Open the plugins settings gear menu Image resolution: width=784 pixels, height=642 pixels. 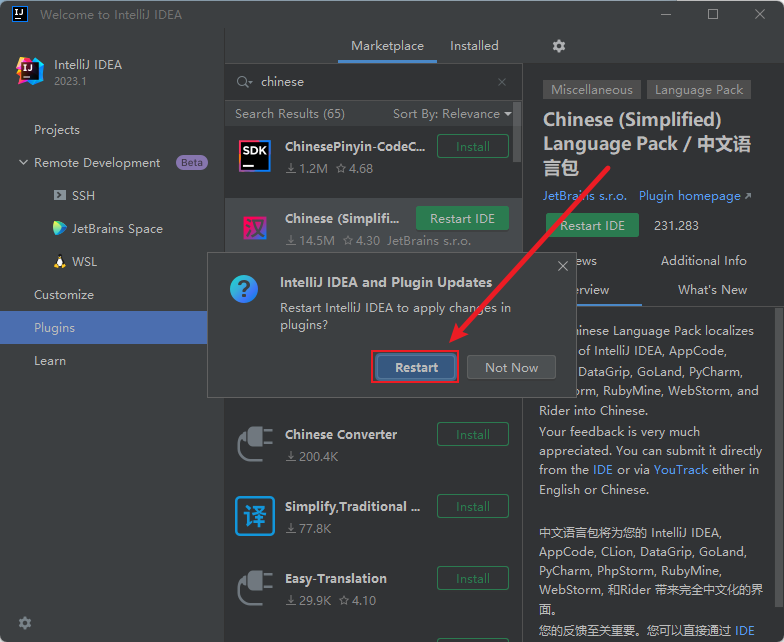558,46
